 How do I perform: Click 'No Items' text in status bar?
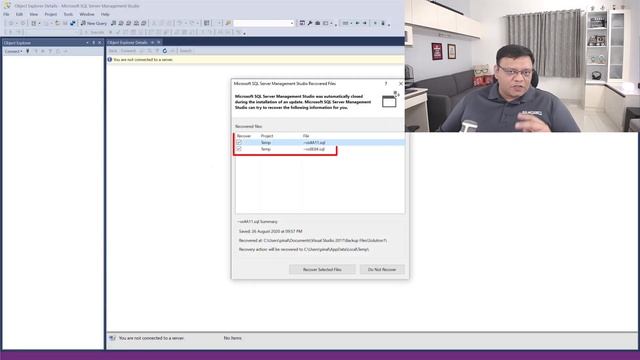coord(233,338)
